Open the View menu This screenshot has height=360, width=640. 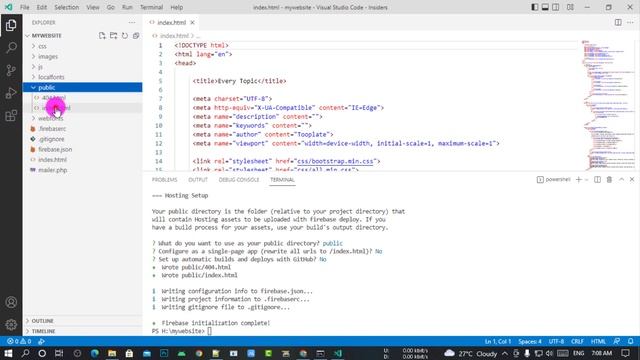[x=93, y=7]
